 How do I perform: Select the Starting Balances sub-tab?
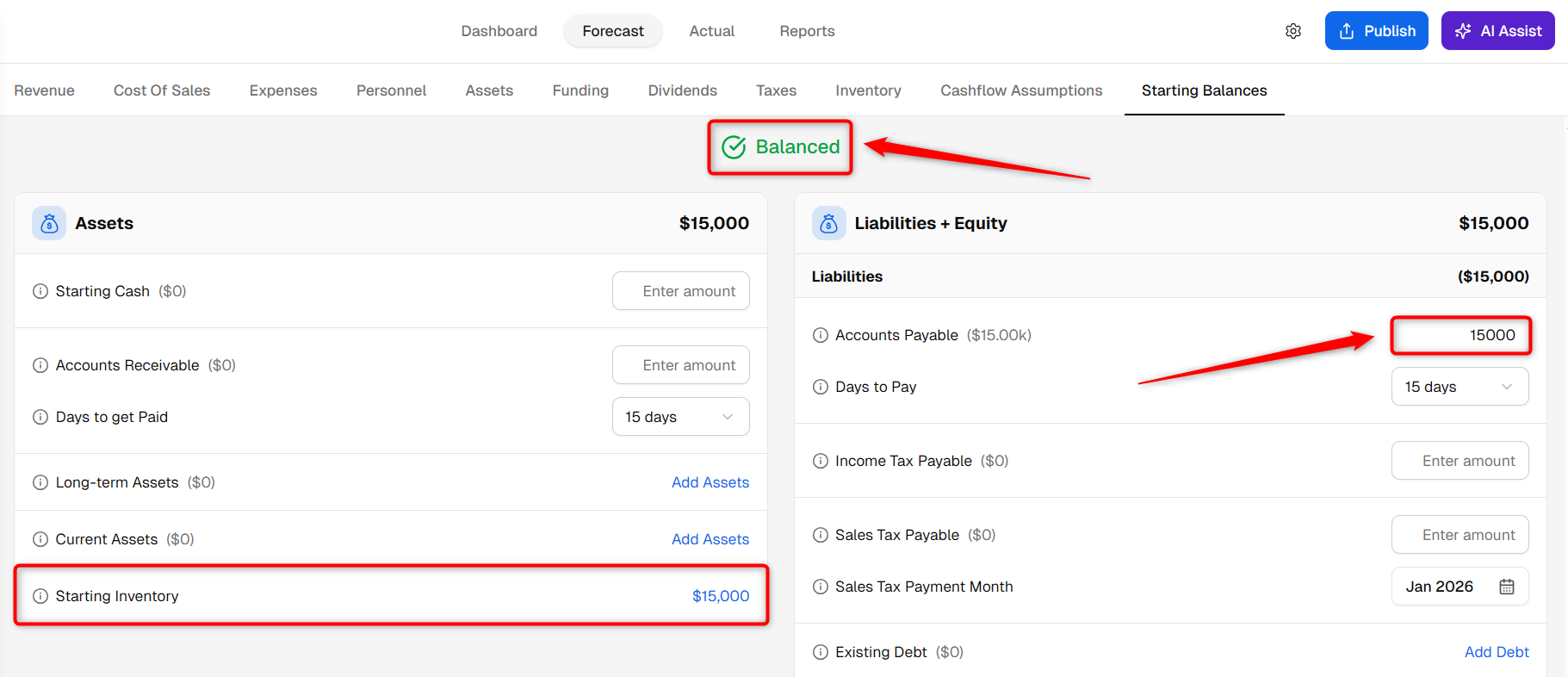pyautogui.click(x=1205, y=90)
